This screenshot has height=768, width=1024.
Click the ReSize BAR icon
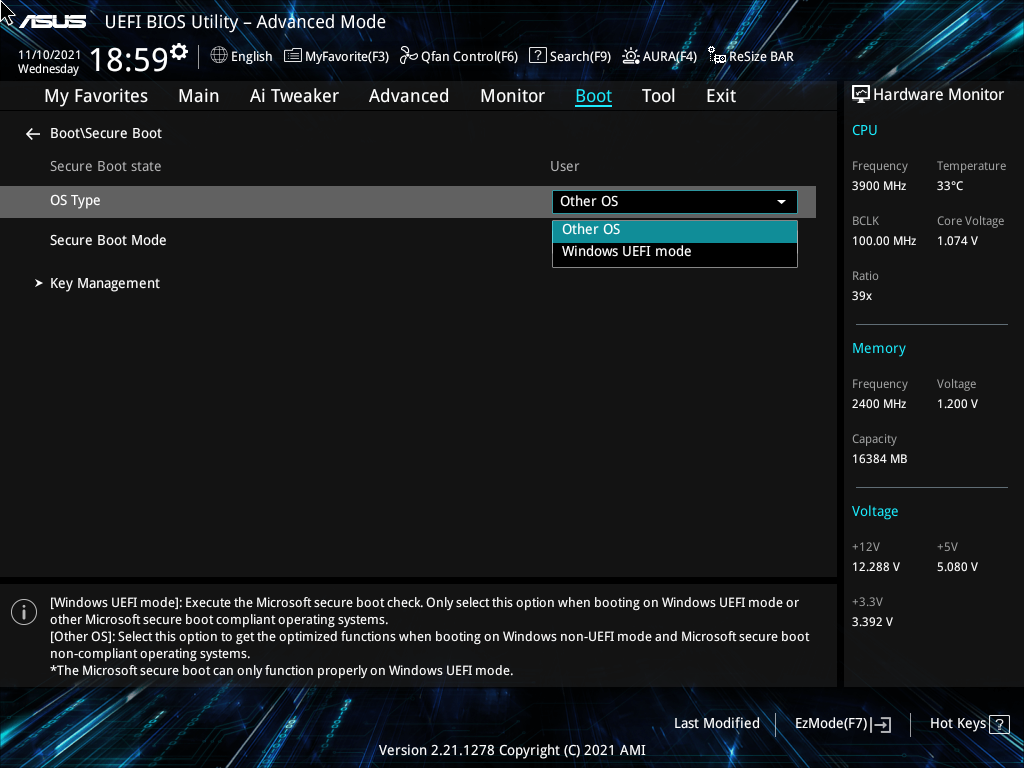717,56
